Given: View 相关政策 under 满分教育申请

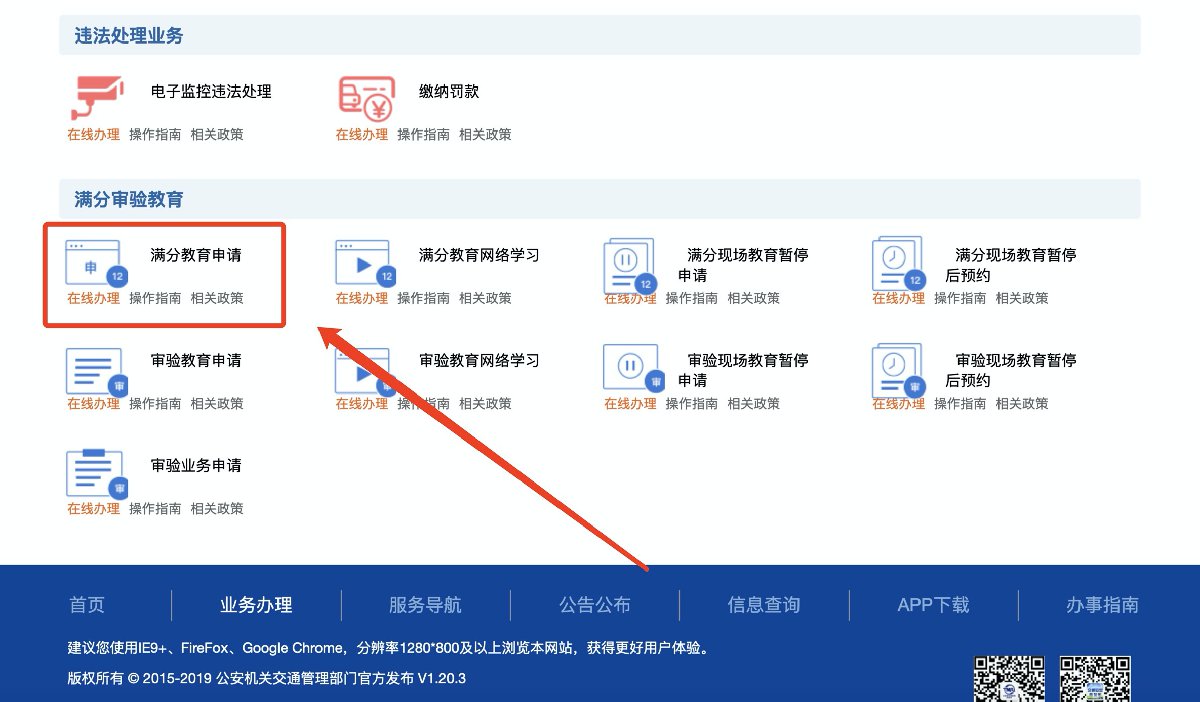Looking at the screenshot, I should click(x=217, y=298).
